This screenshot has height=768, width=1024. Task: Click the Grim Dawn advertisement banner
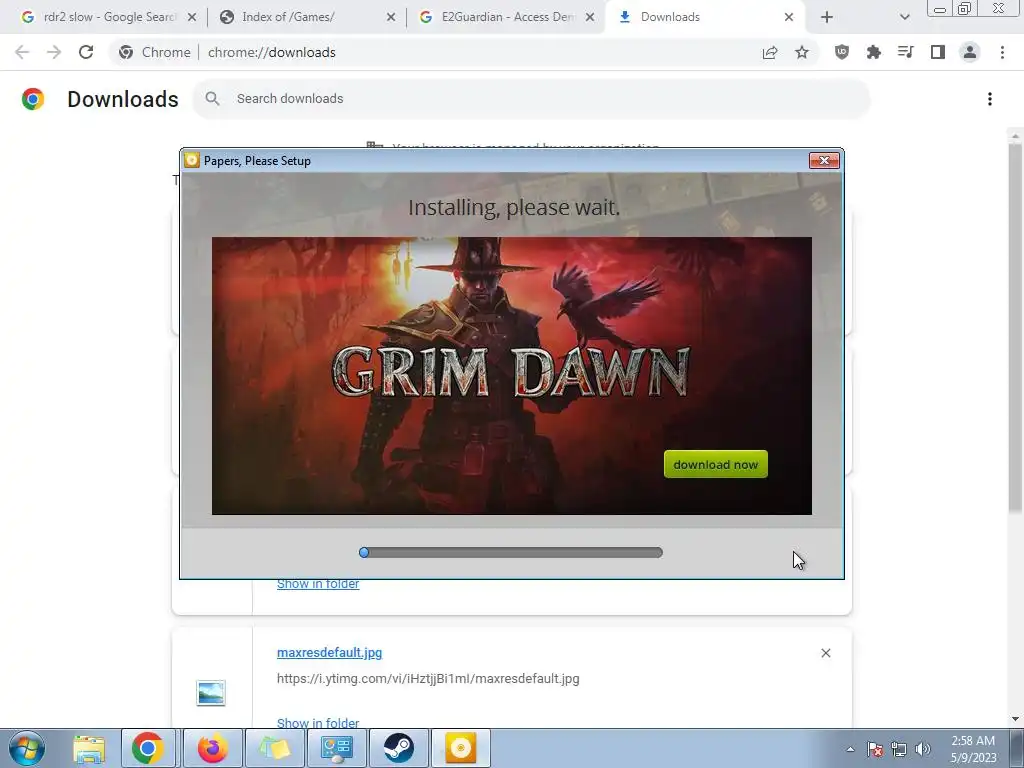511,376
